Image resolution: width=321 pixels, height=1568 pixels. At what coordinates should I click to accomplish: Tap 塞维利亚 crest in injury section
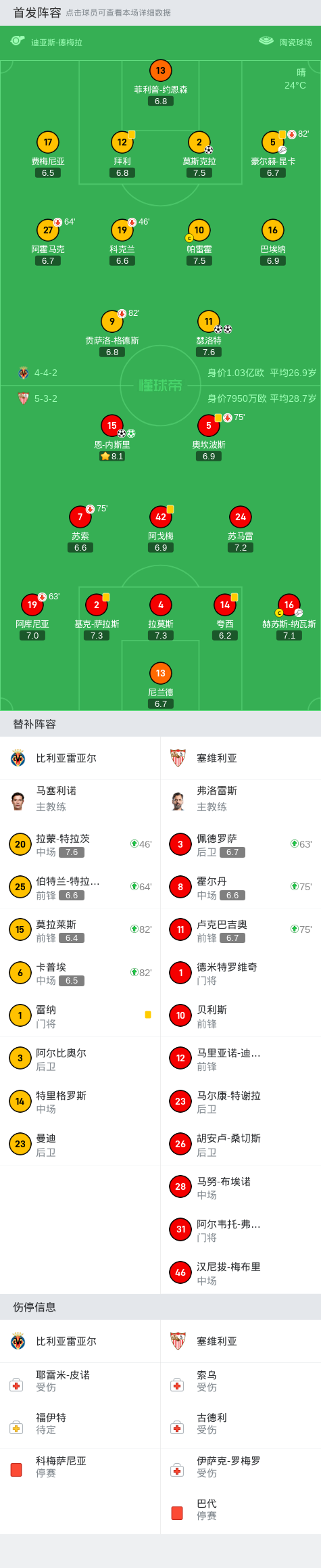tap(178, 1341)
